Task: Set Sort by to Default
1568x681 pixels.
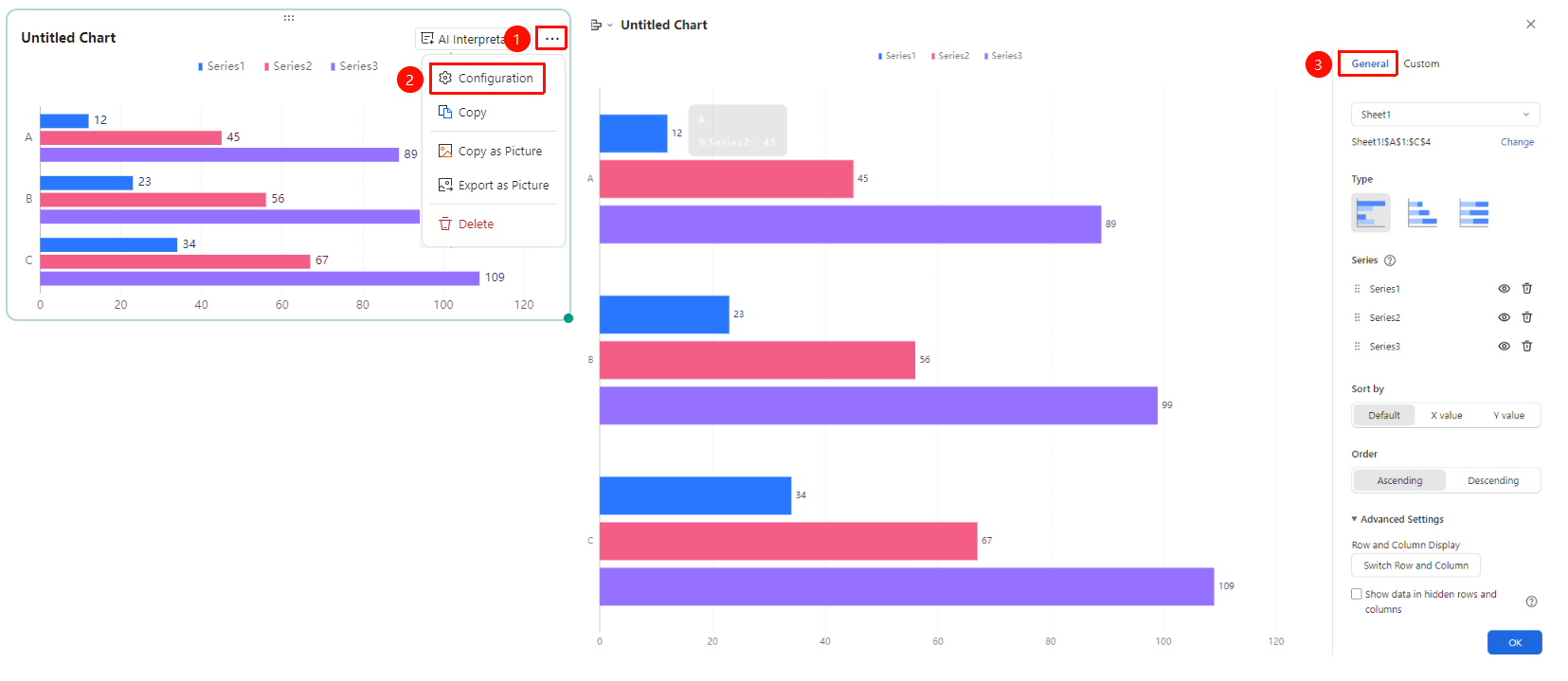Action: pyautogui.click(x=1384, y=416)
